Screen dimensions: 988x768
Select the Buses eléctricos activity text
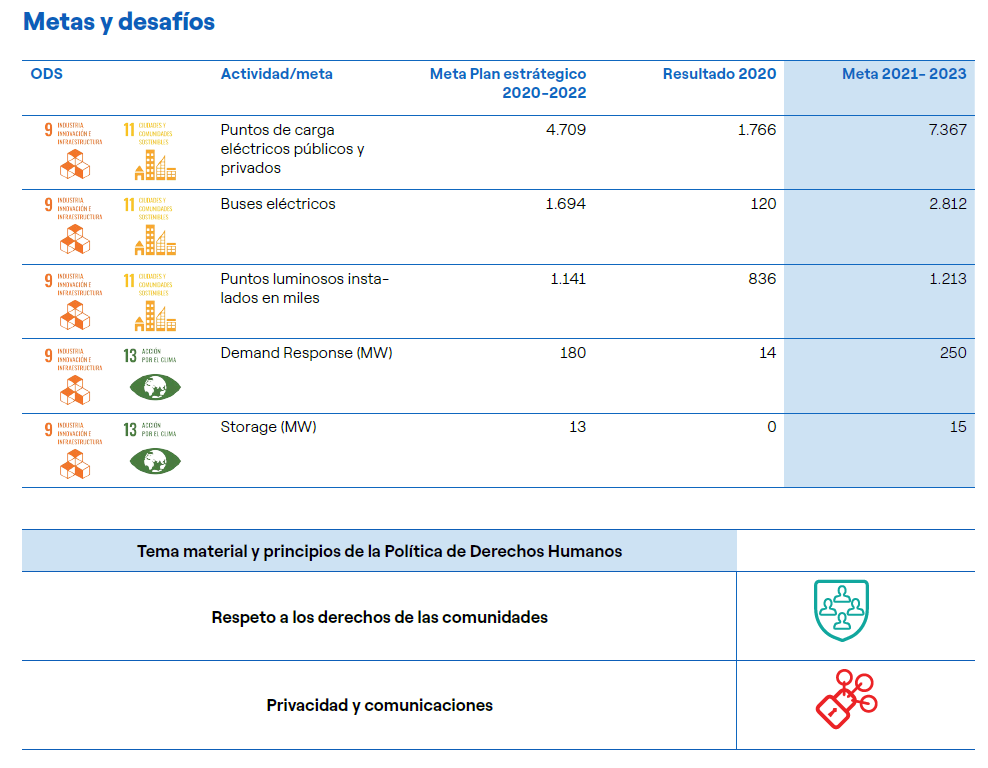278,204
